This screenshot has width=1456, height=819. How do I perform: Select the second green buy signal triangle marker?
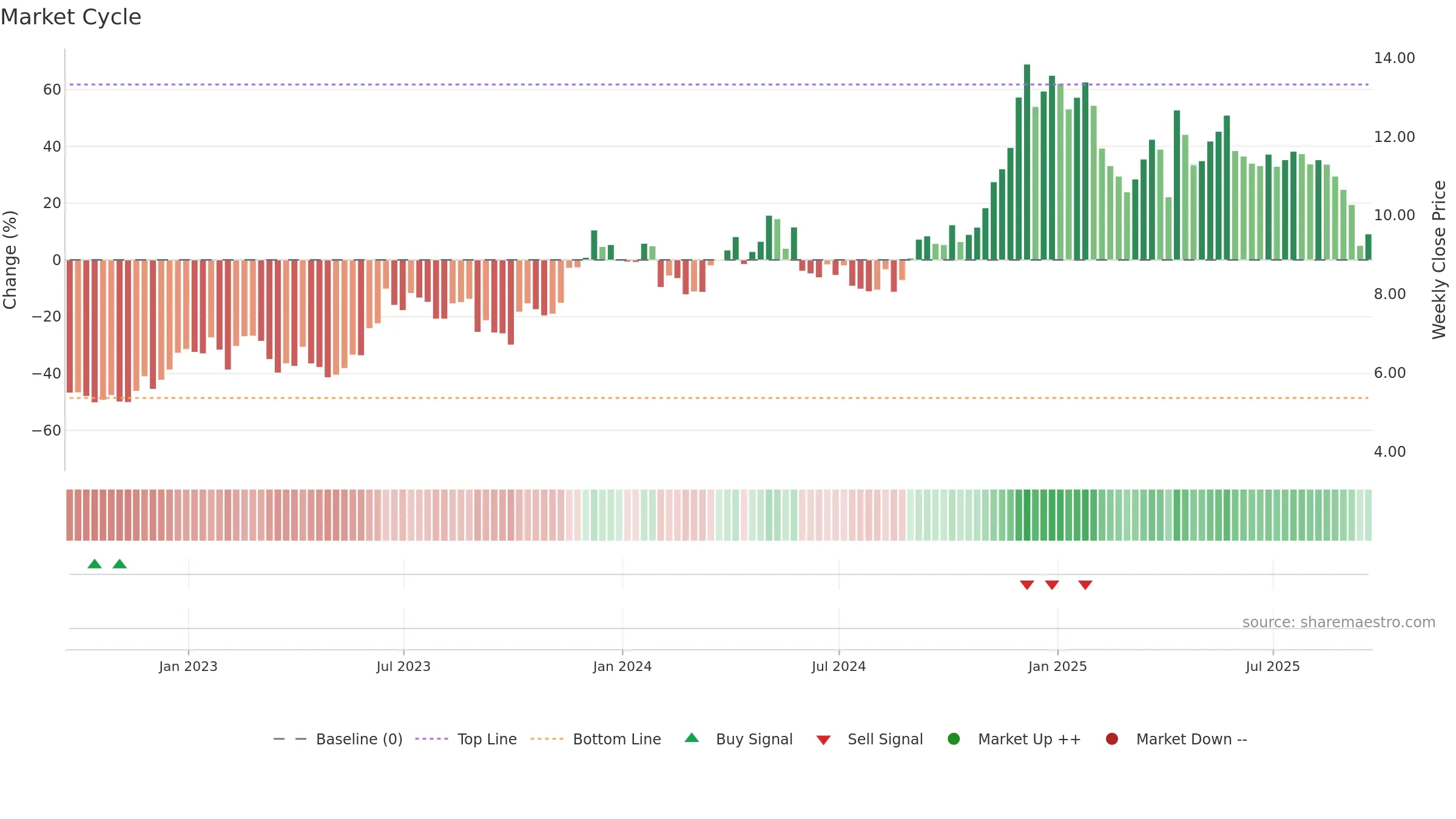tap(120, 564)
